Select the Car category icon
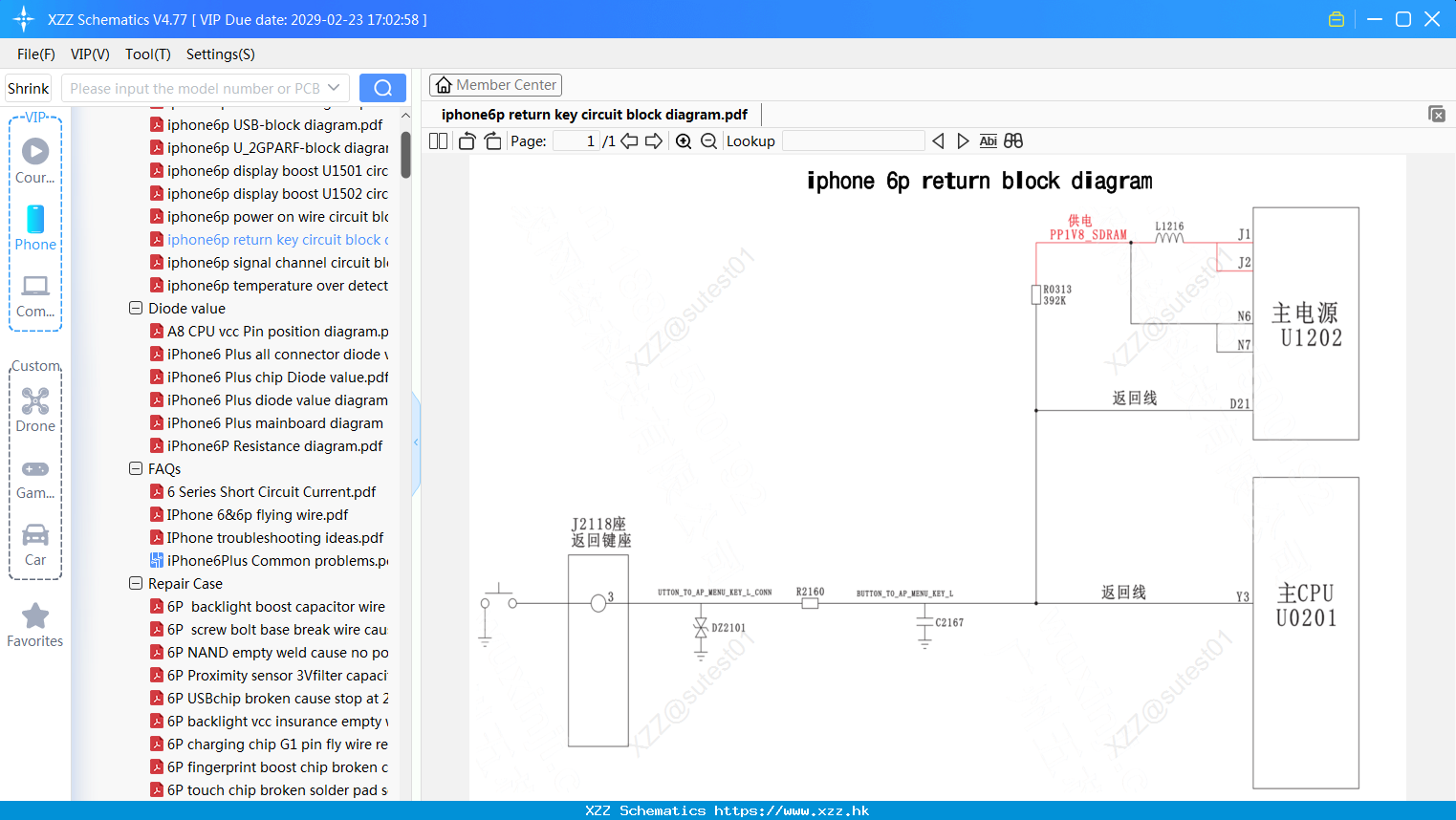This screenshot has height=820, width=1456. click(35, 545)
